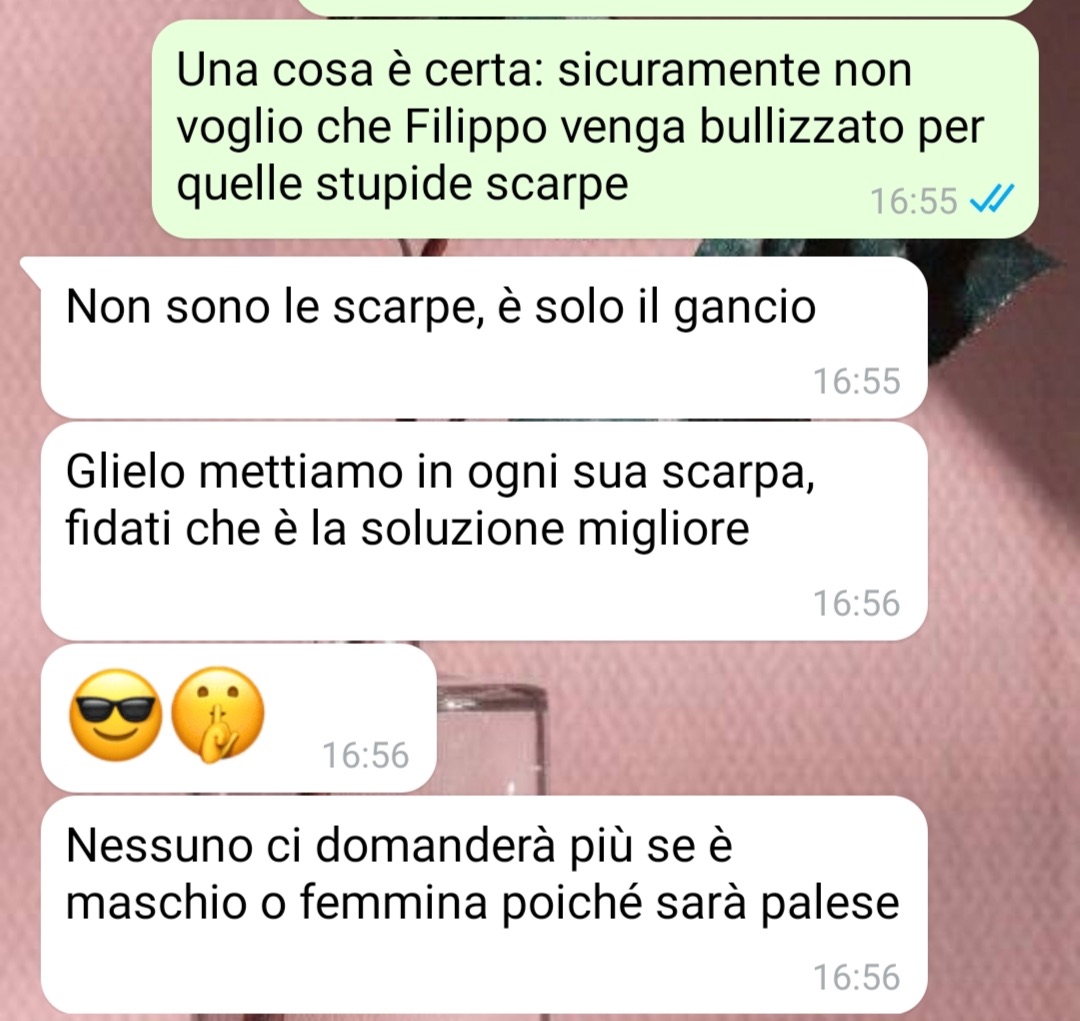Tap the sunglasses face emoji

point(116,715)
